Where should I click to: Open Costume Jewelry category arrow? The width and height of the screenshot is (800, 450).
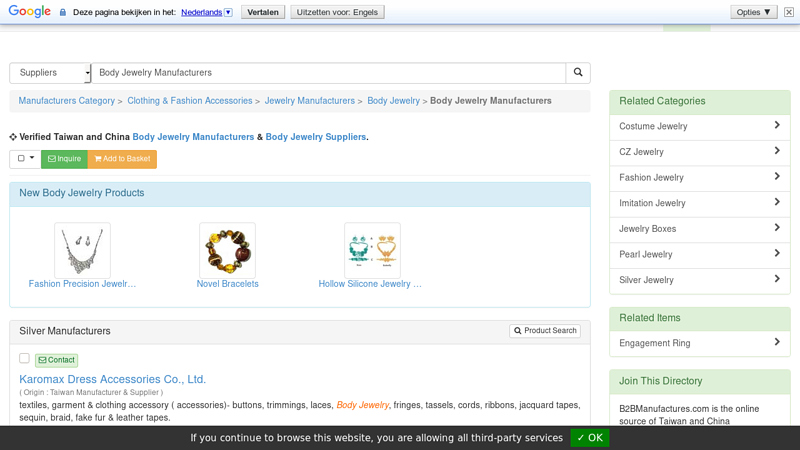(776, 126)
